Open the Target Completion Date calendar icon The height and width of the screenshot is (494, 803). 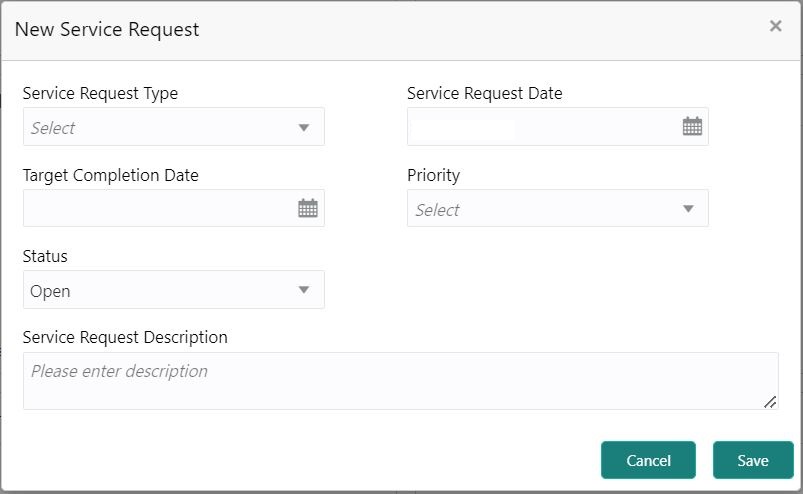[308, 208]
